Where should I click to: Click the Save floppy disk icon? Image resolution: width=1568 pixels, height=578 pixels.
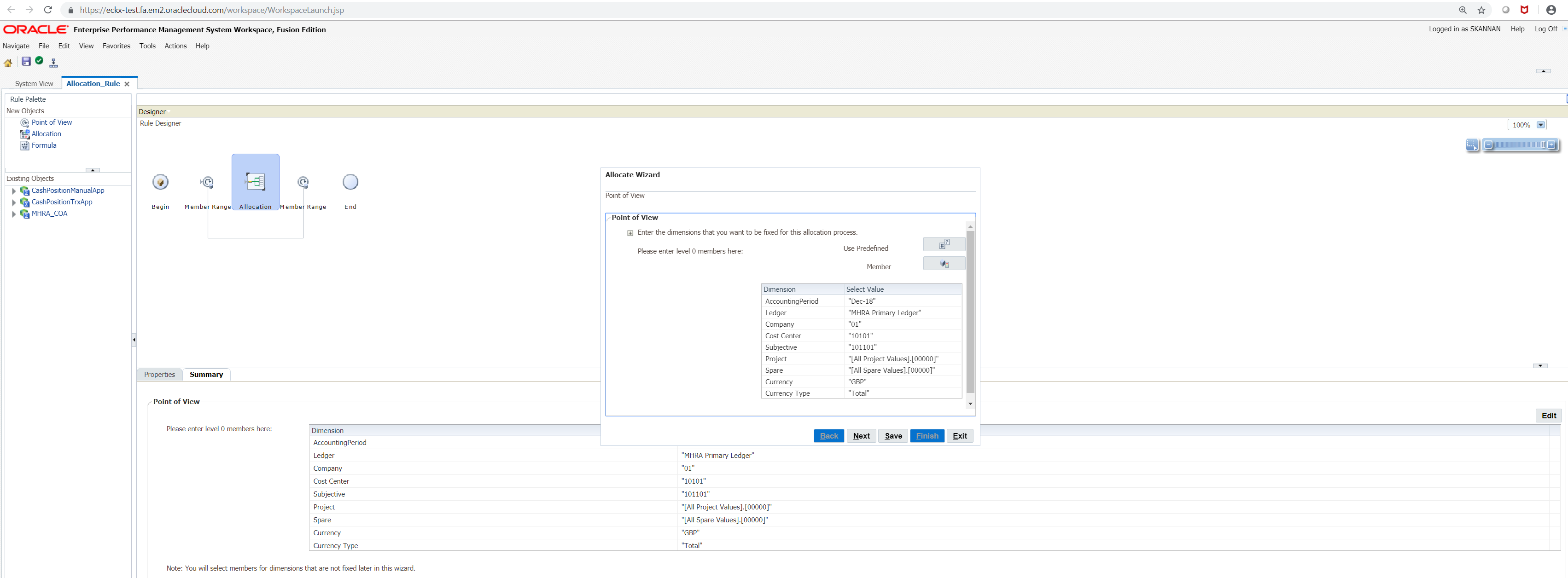click(x=26, y=61)
